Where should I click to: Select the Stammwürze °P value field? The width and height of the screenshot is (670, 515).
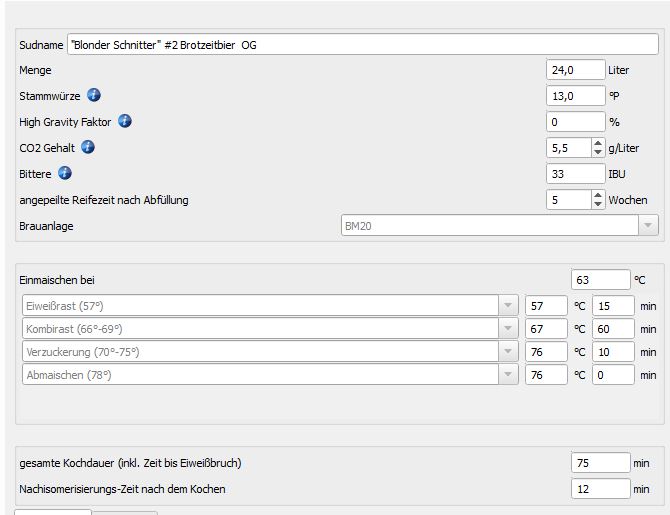pos(575,96)
